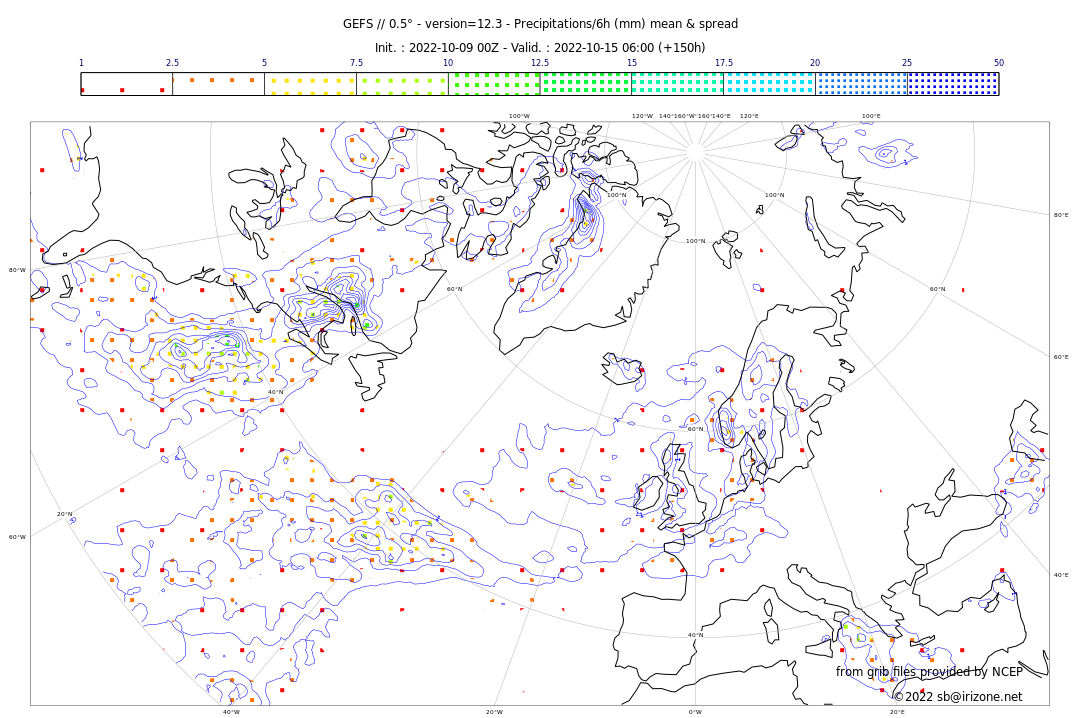Image resolution: width=1080 pixels, height=718 pixels.
Task: Click the NCEP grib files credit text
Action: click(x=929, y=672)
